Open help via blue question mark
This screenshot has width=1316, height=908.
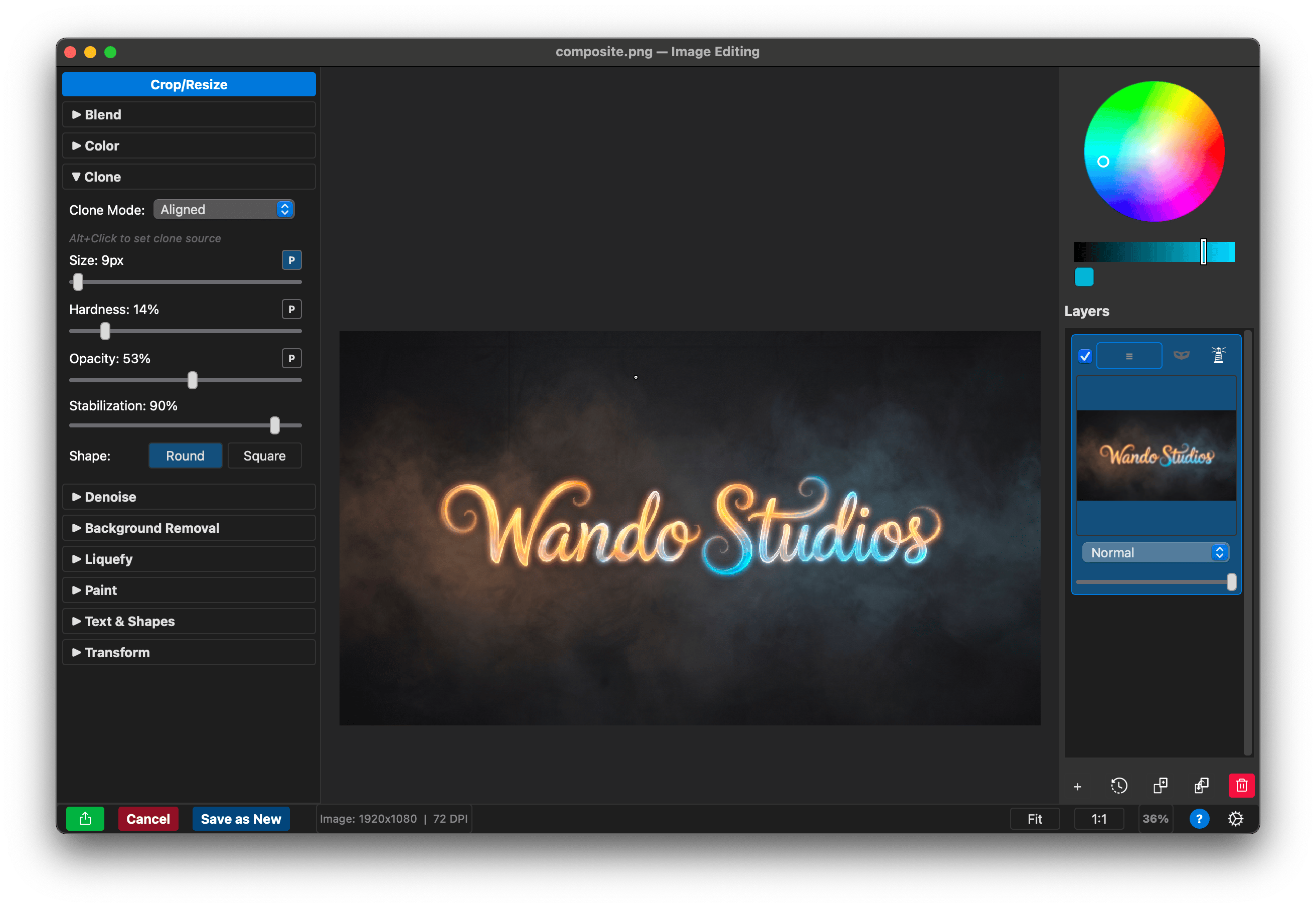click(x=1199, y=819)
